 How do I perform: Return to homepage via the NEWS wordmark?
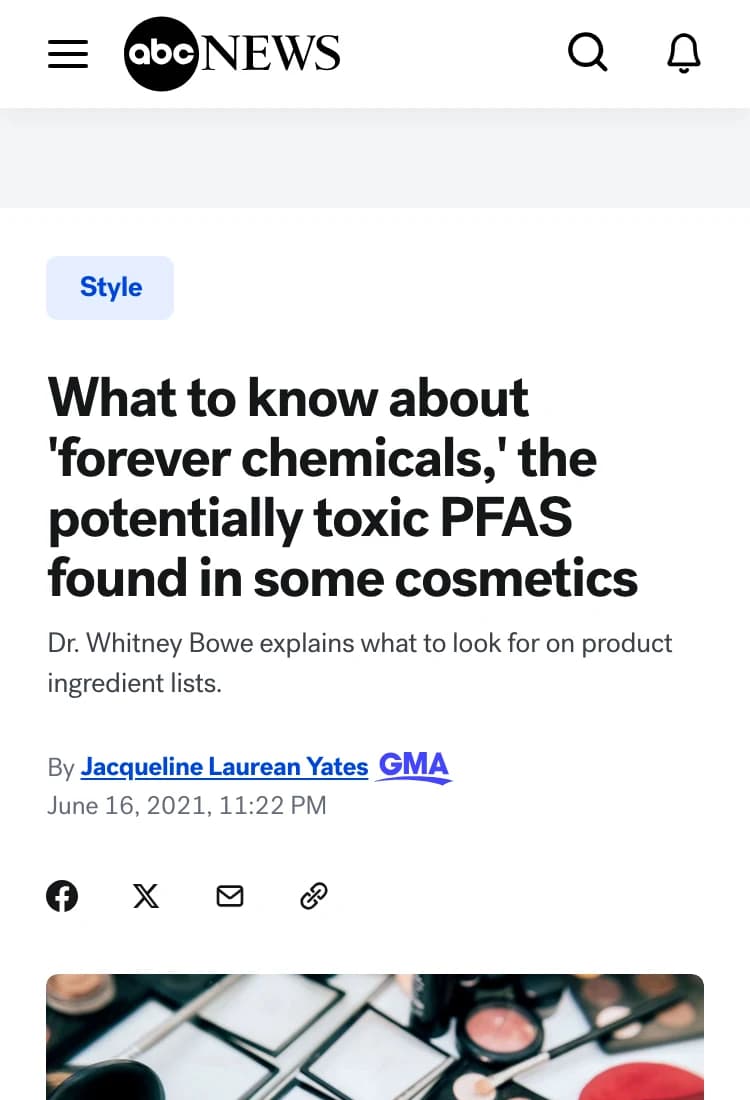click(270, 54)
